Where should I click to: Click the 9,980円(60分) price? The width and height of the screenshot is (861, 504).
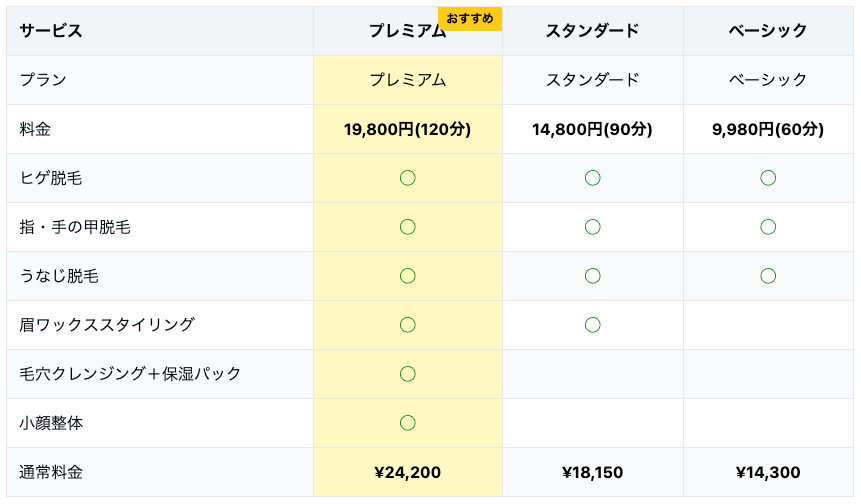pyautogui.click(x=767, y=129)
